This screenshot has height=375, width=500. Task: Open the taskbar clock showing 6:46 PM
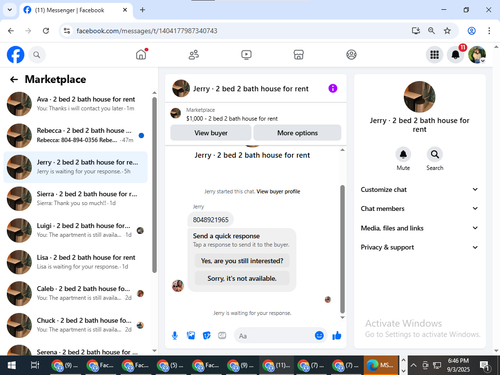pos(458,365)
